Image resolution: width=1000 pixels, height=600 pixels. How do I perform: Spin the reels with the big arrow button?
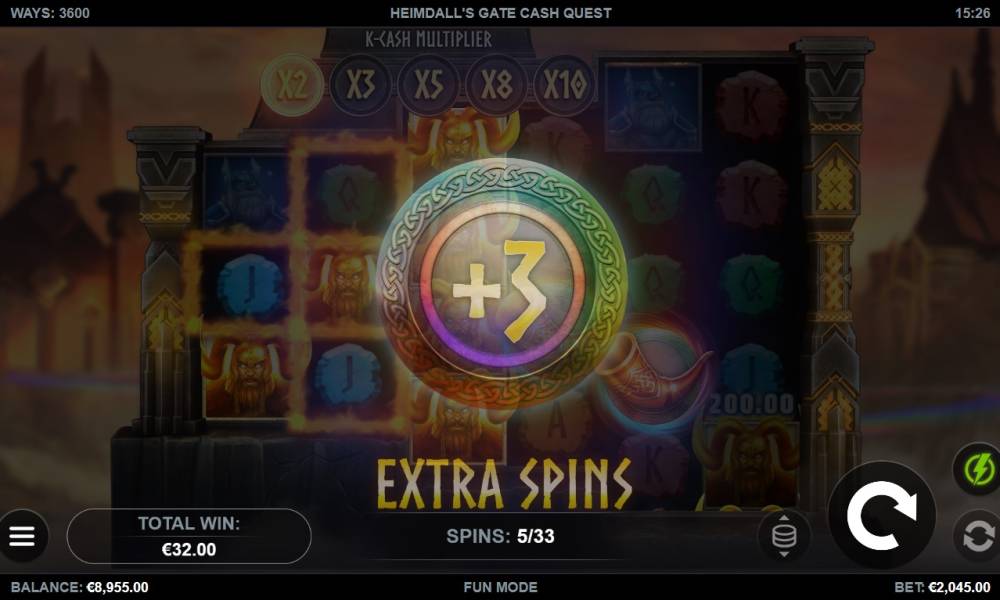[883, 515]
